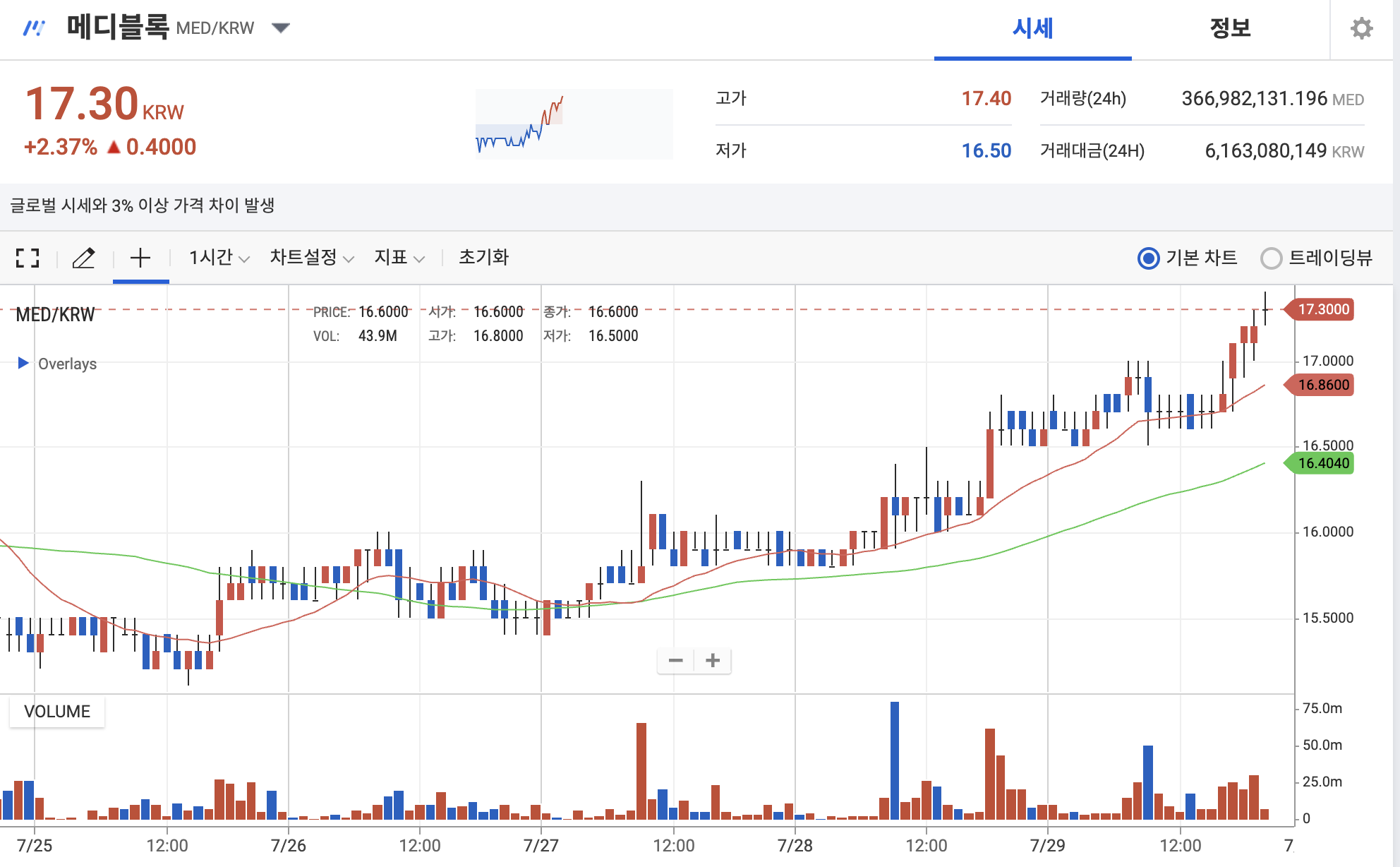
Task: Open the MED/KRW market dropdown arrow
Action: pos(281,28)
